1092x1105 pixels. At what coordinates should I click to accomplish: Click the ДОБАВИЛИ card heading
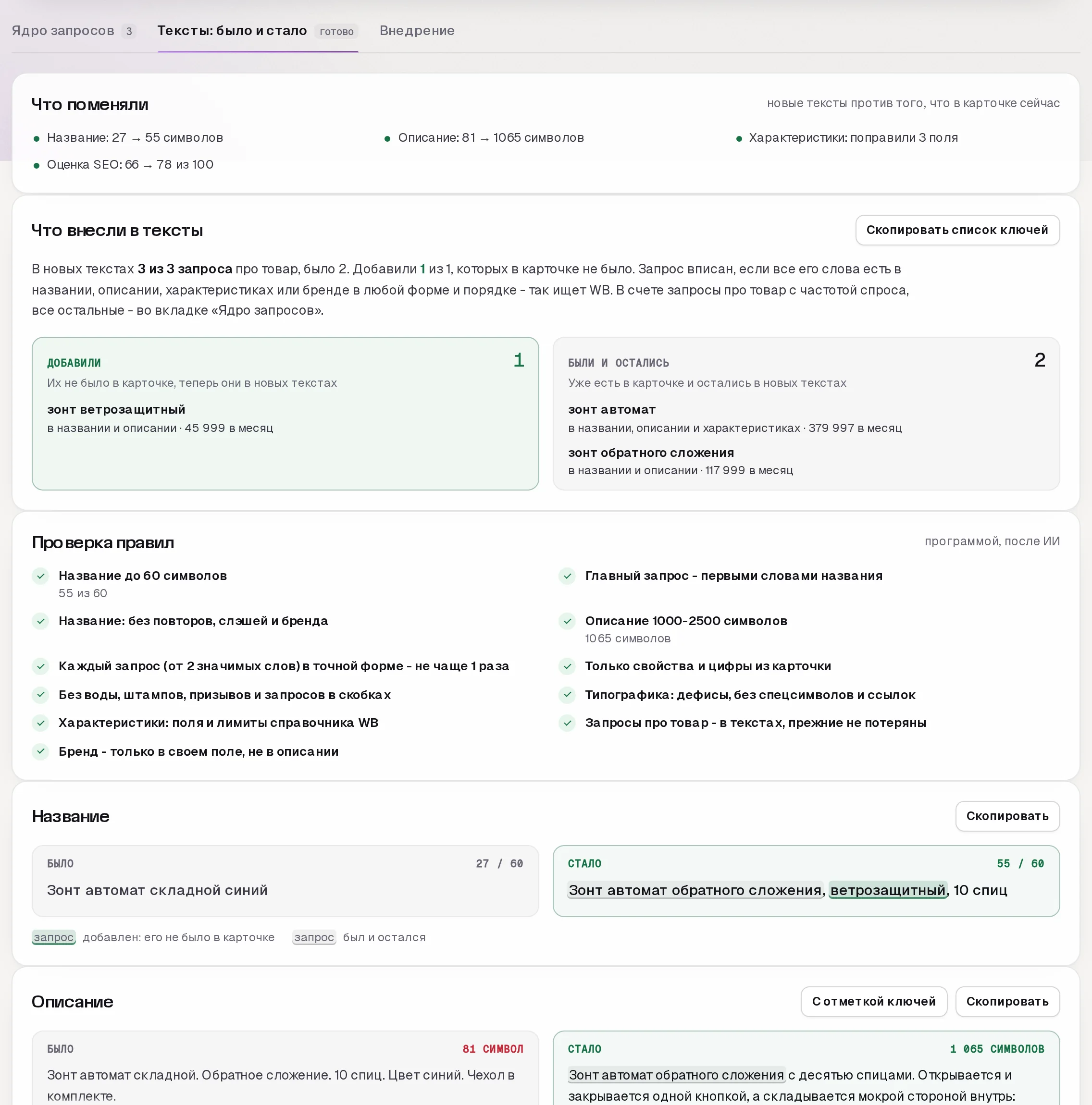(x=74, y=363)
